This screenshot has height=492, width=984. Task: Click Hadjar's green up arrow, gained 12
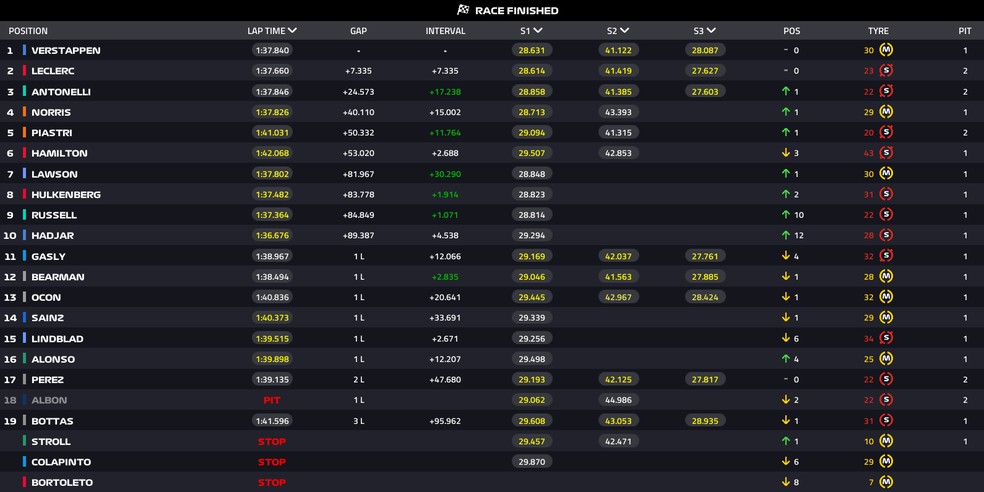pyautogui.click(x=785, y=235)
